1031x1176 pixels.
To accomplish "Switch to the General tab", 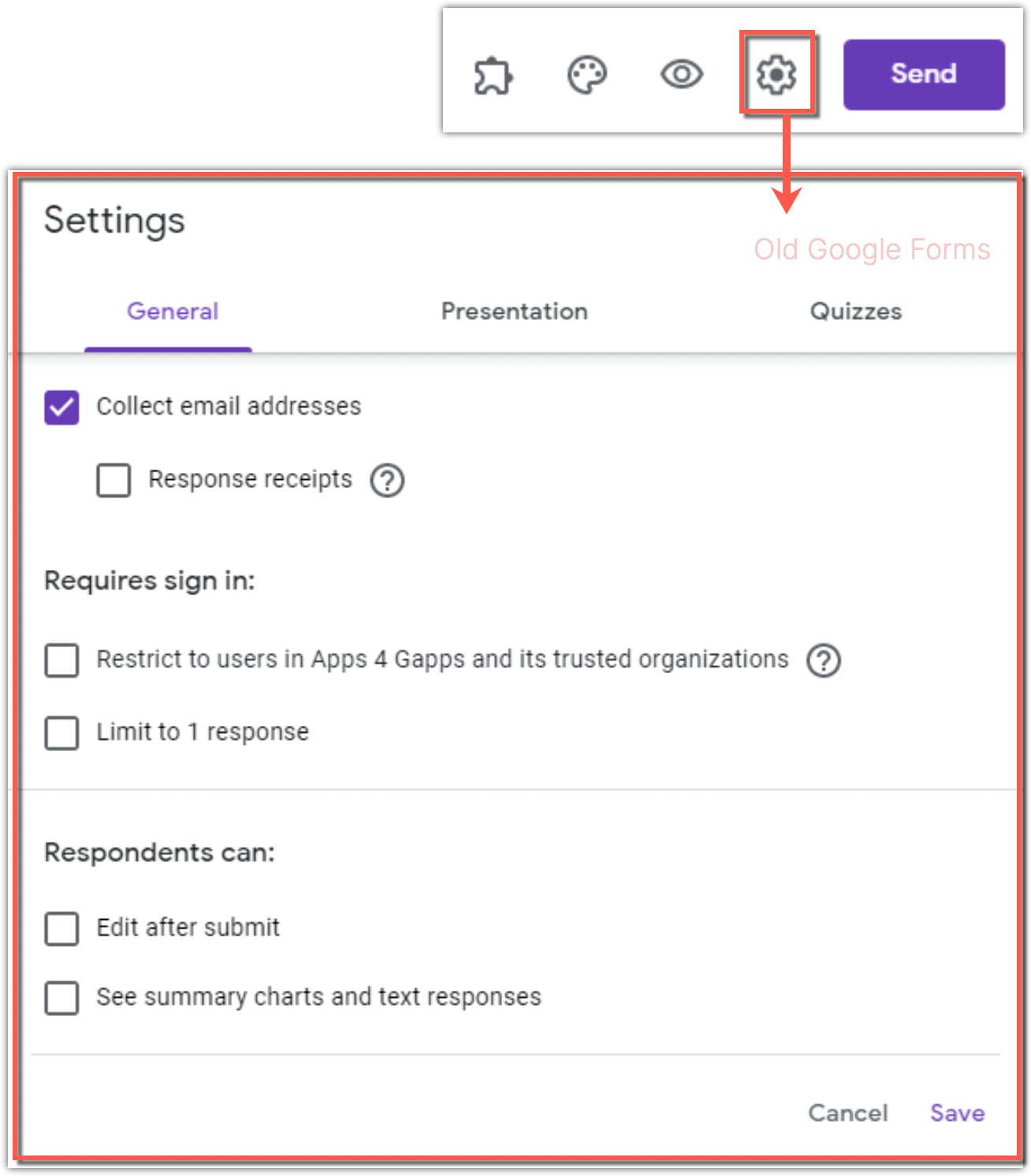I will 173,311.
